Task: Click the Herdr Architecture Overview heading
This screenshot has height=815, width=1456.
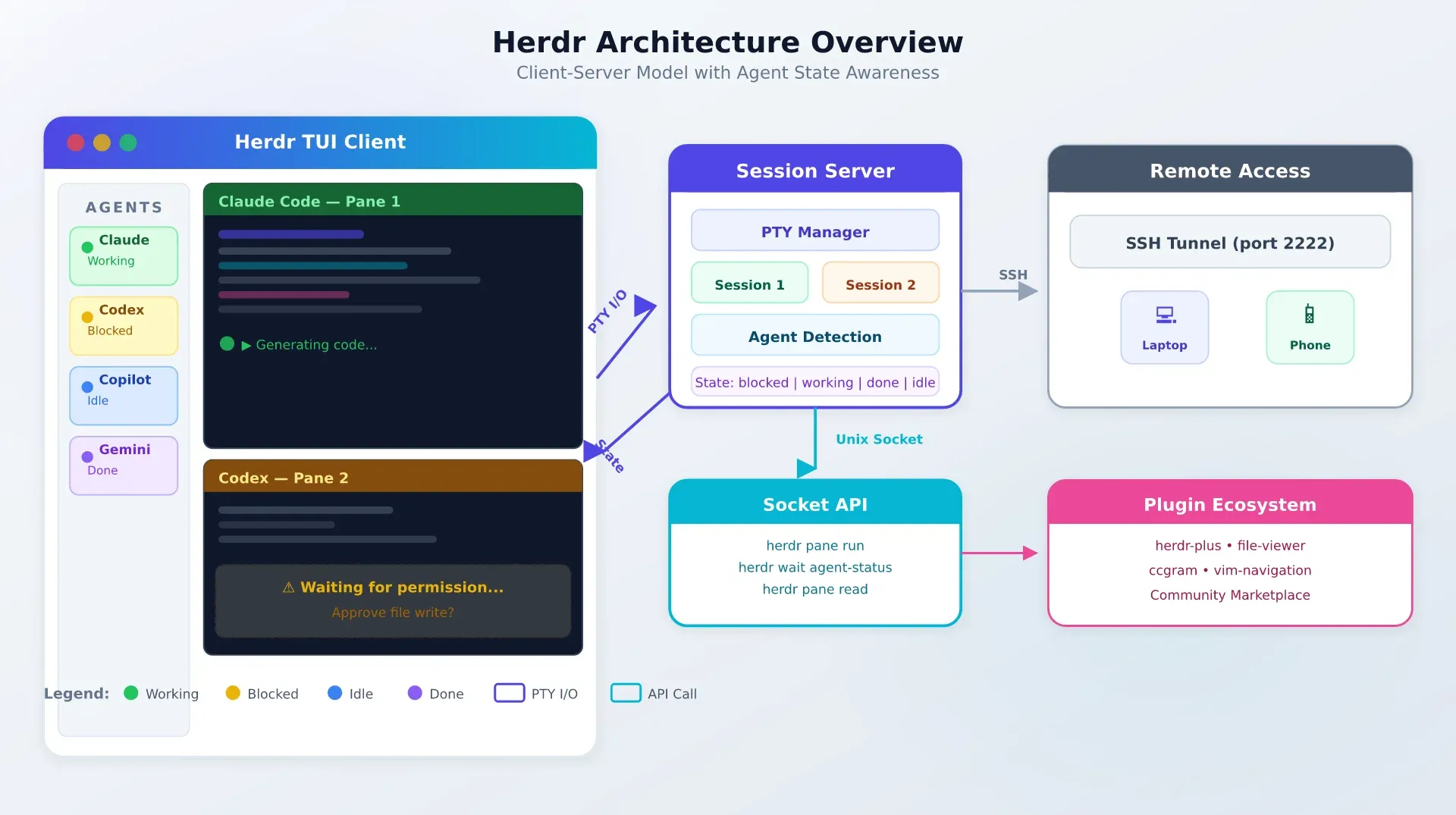Action: tap(728, 42)
